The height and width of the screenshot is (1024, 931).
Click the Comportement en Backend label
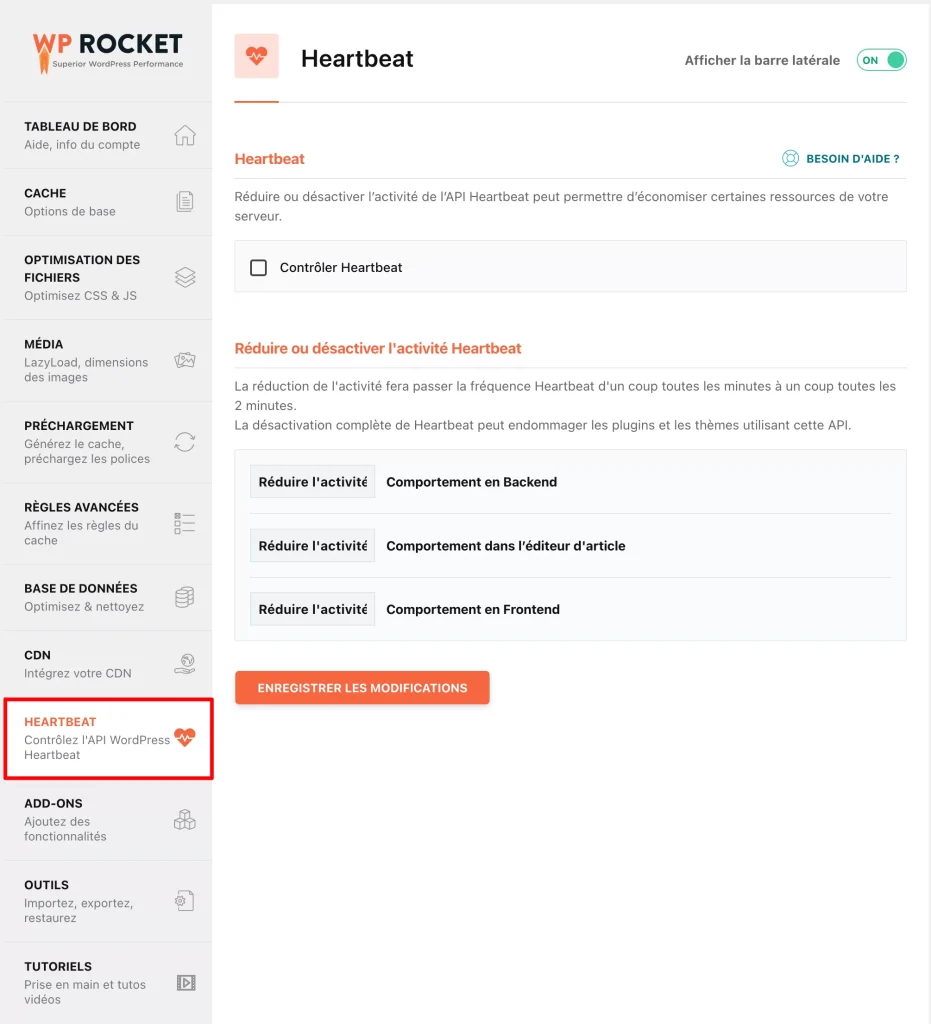471,482
